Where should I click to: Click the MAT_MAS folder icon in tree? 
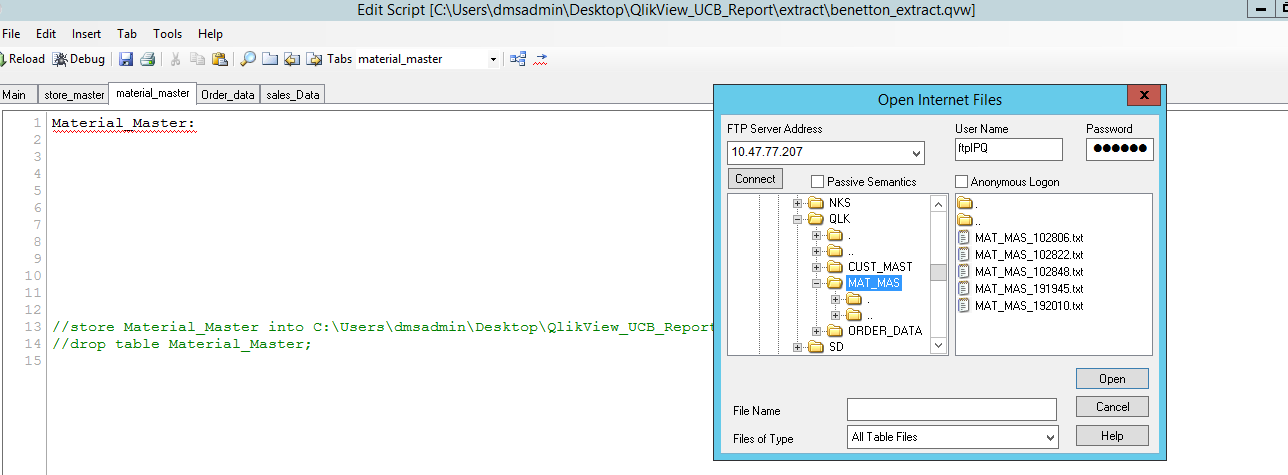[835, 283]
